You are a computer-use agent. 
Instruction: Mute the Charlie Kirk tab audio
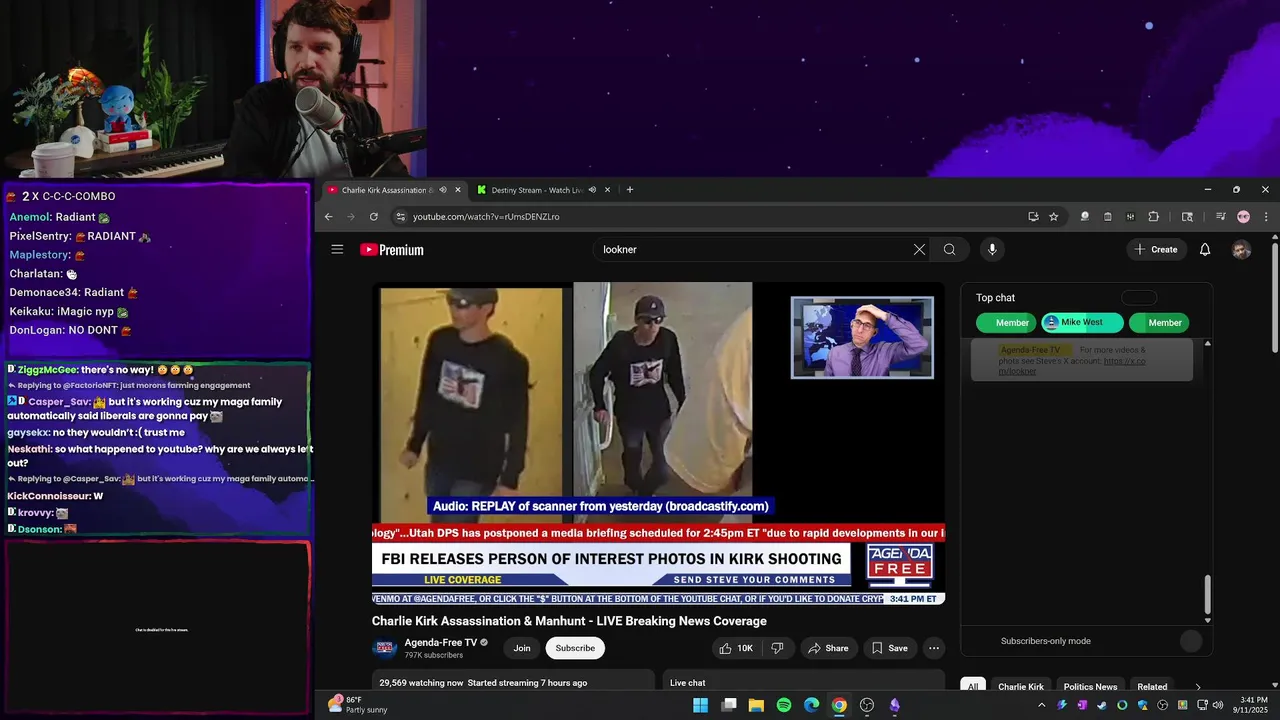[x=443, y=190]
